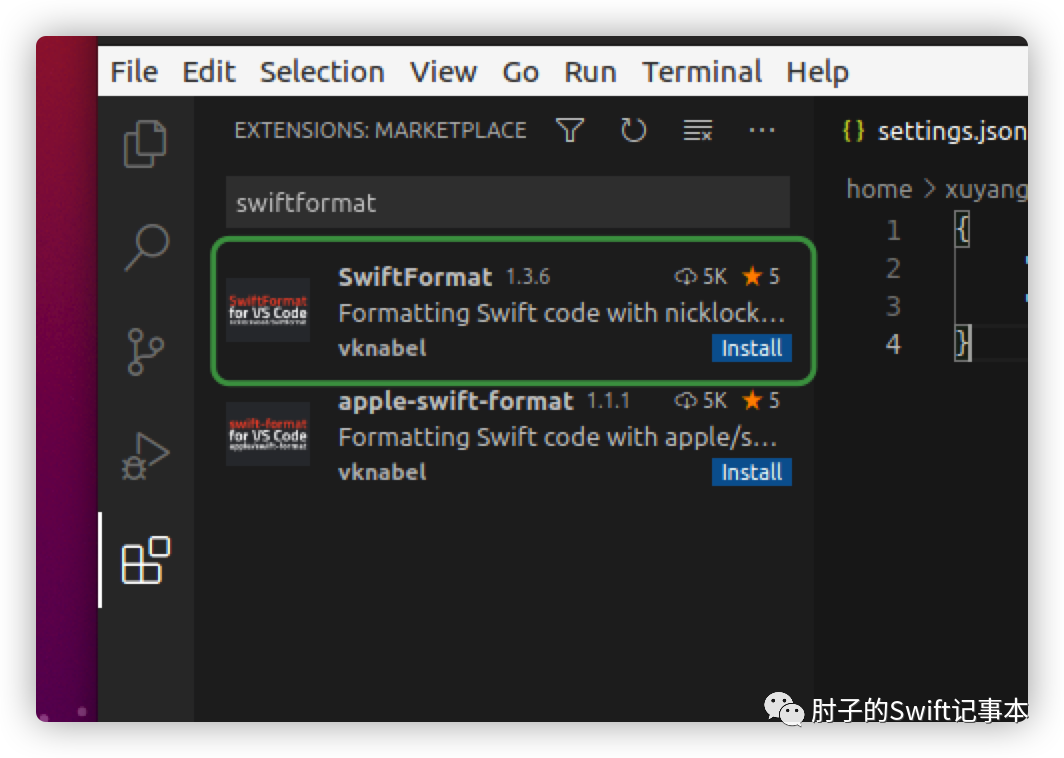This screenshot has height=758, width=1064.
Task: Open the File menu
Action: (x=134, y=72)
